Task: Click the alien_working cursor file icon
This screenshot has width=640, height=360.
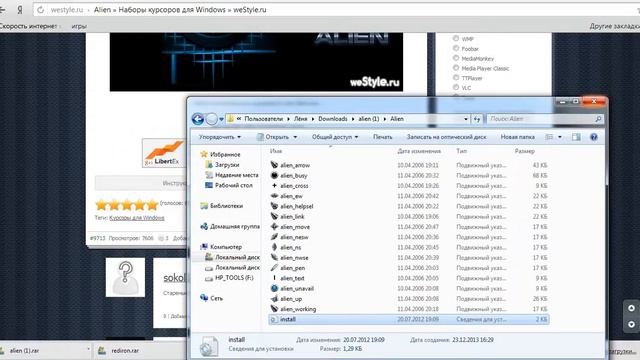Action: pyautogui.click(x=274, y=309)
